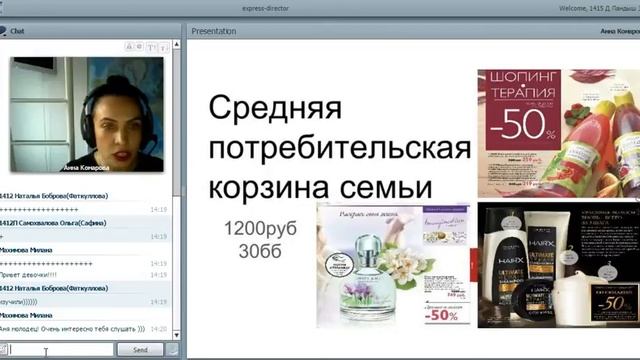Click the express-director window title
Viewport: 640px width, 360px height.
[x=265, y=8]
